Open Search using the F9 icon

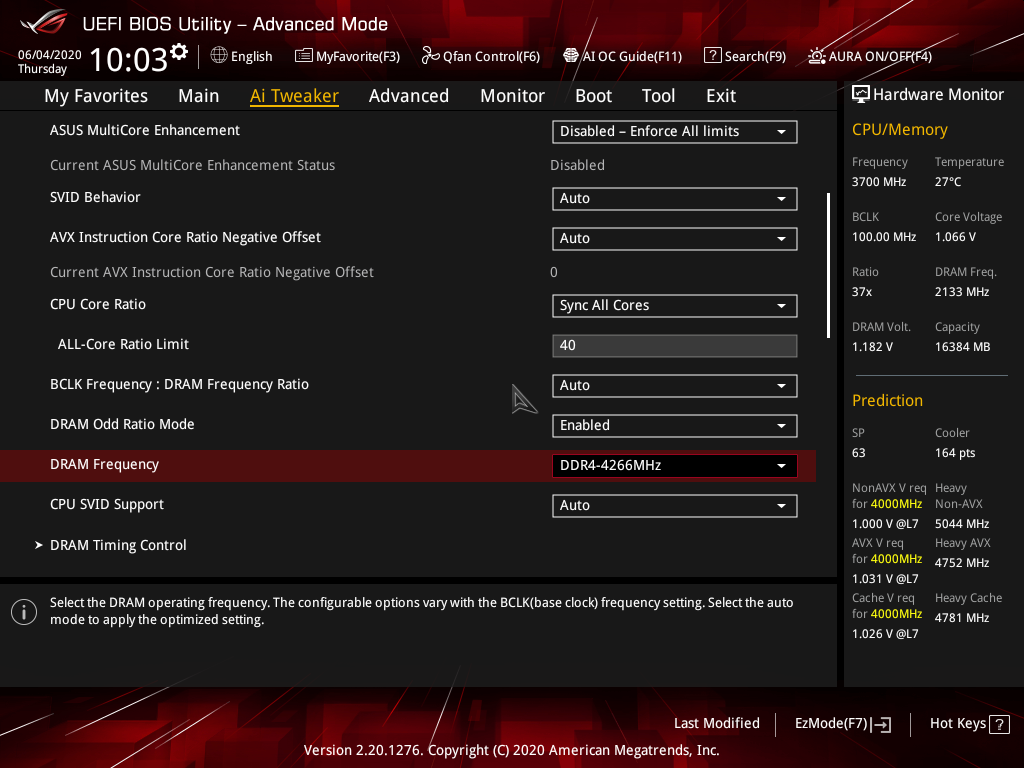click(x=712, y=56)
